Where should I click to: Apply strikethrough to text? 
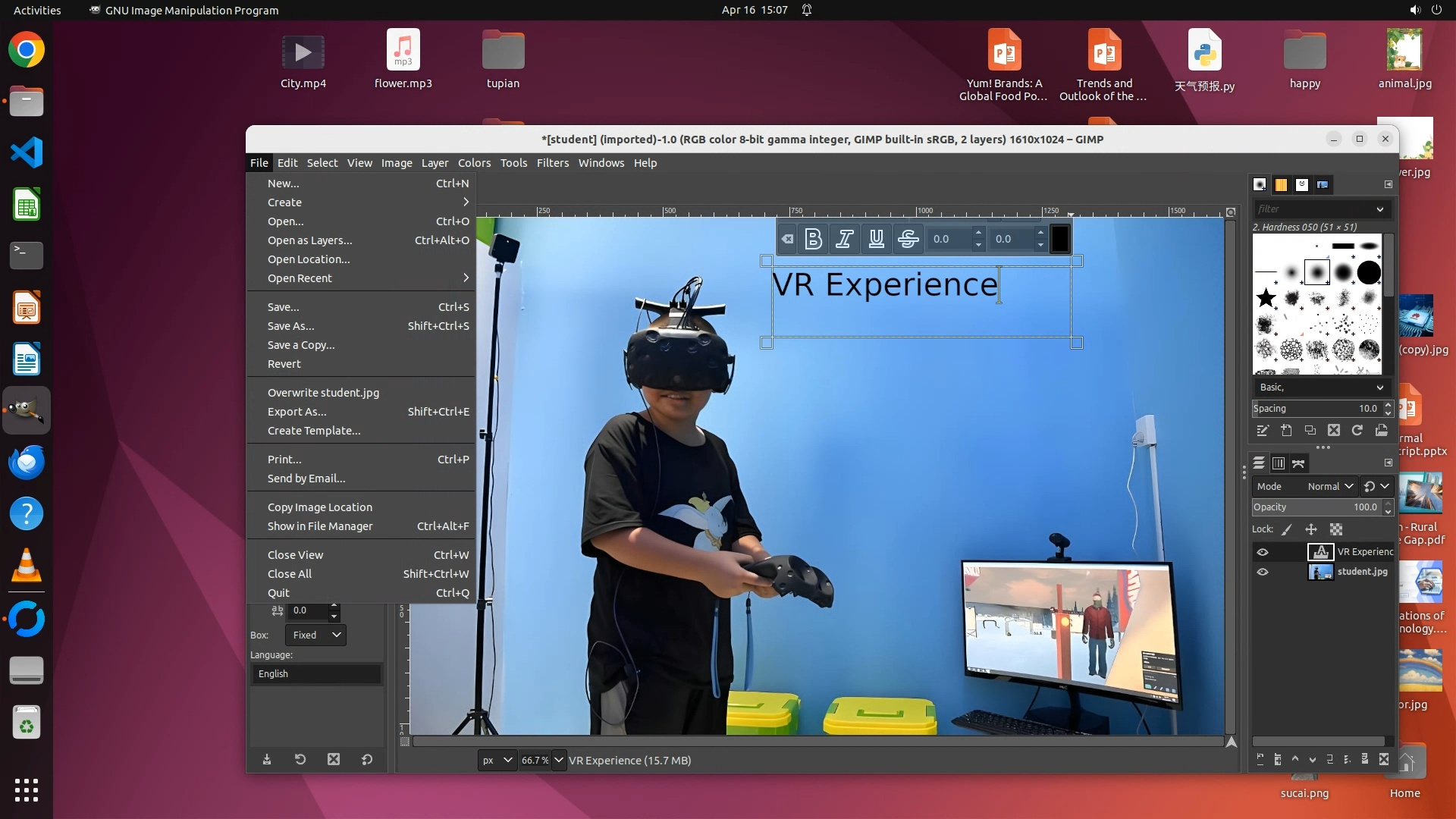pos(908,240)
